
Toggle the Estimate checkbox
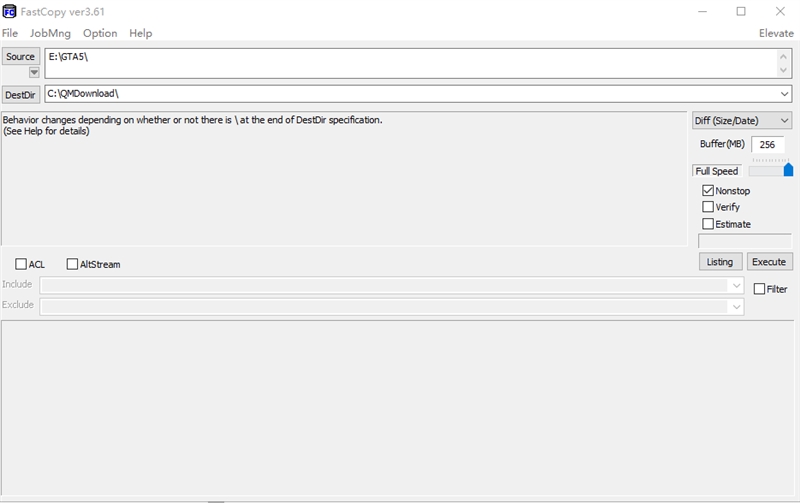click(708, 224)
